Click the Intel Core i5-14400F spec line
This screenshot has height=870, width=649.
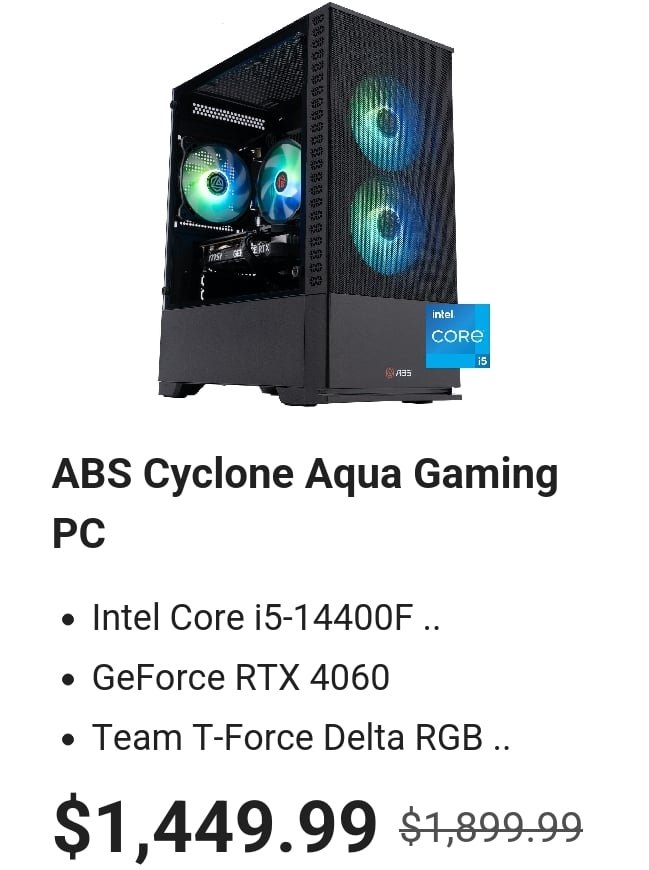(252, 618)
